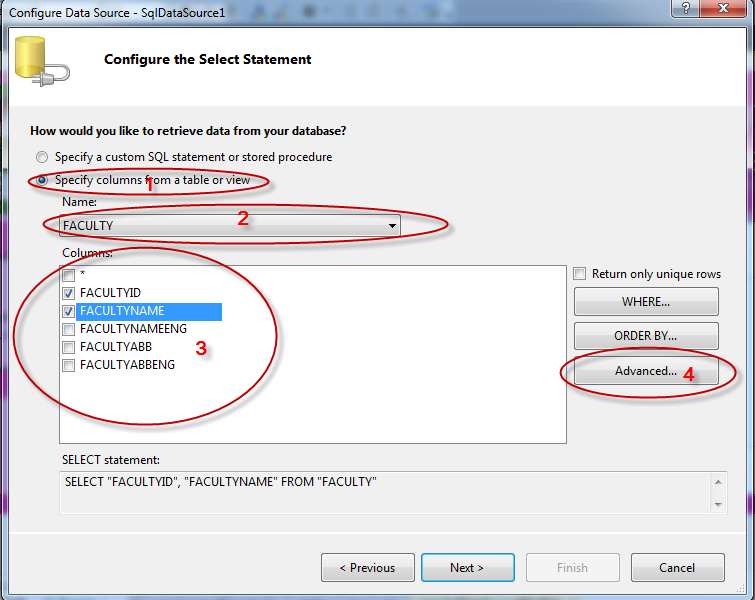Cancel the Configure Data Source wizard
Screen dimensions: 755x600
(677, 568)
